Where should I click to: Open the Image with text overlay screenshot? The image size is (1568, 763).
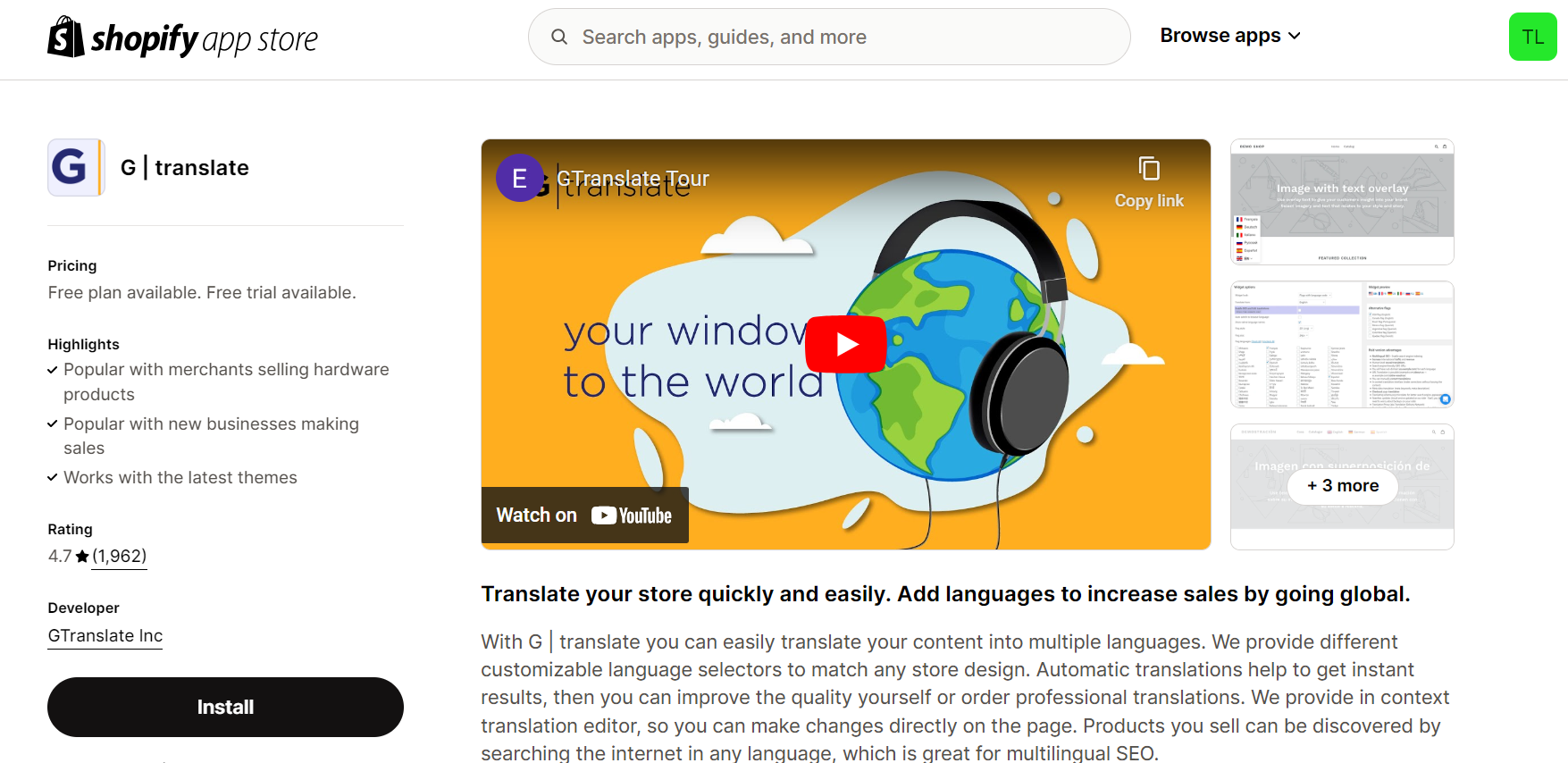[1342, 202]
